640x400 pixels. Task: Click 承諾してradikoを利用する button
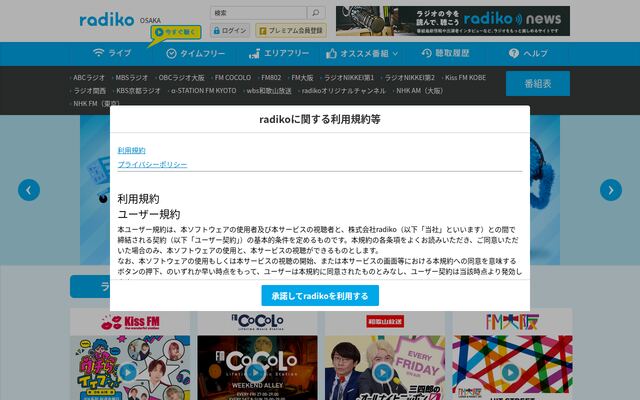320,296
